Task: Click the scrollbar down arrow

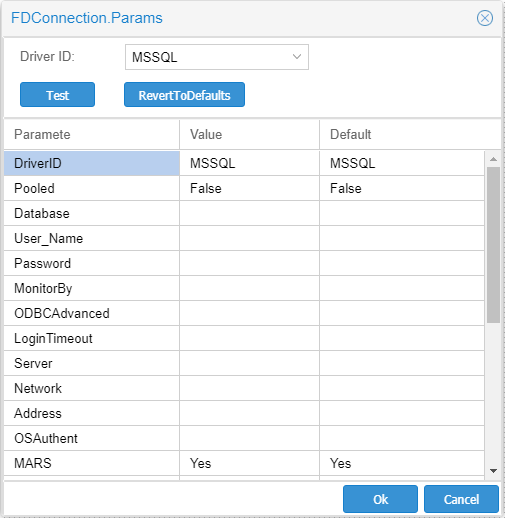Action: click(493, 471)
